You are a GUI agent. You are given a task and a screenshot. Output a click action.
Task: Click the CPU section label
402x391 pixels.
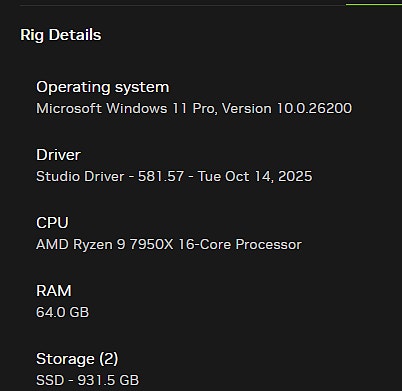pos(52,223)
